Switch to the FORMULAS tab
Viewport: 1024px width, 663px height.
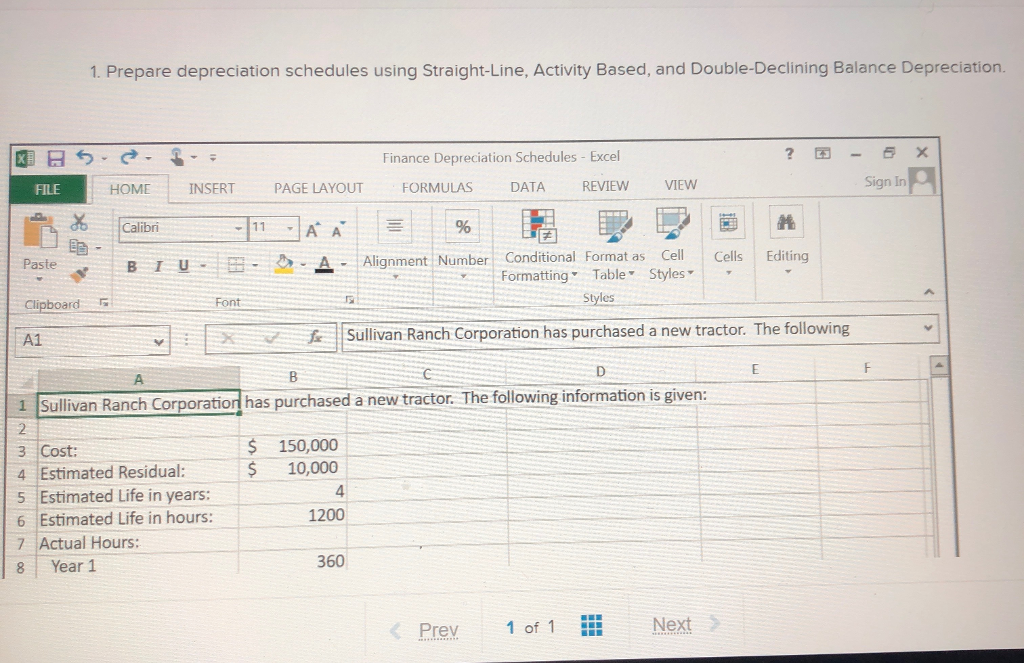point(437,187)
